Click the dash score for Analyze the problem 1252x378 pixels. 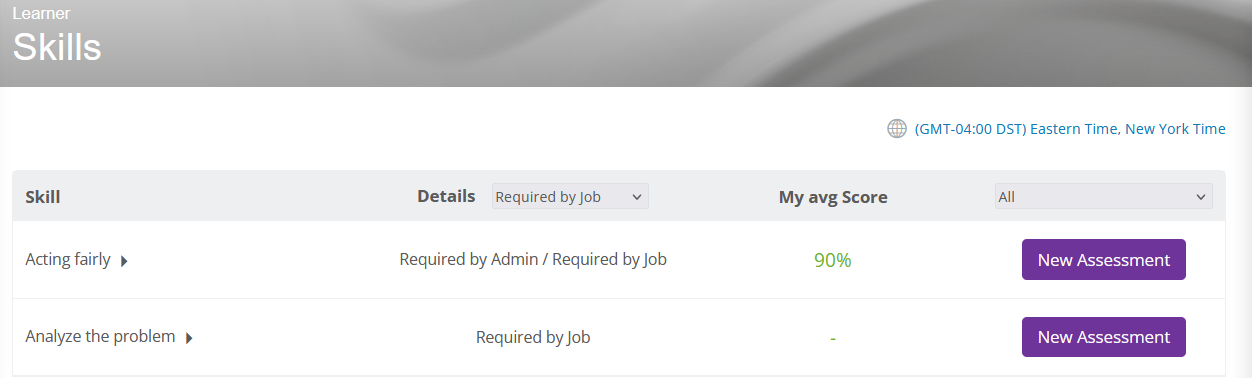[x=833, y=338]
